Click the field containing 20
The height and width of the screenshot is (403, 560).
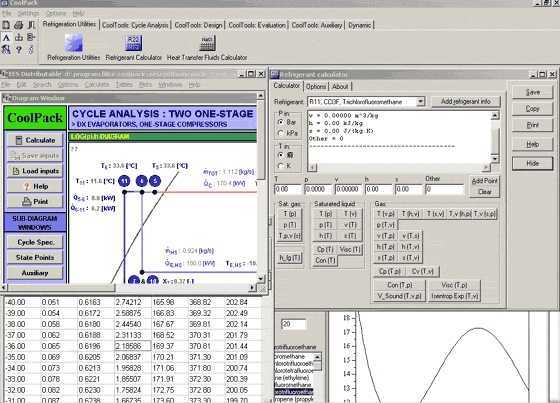pos(294,324)
